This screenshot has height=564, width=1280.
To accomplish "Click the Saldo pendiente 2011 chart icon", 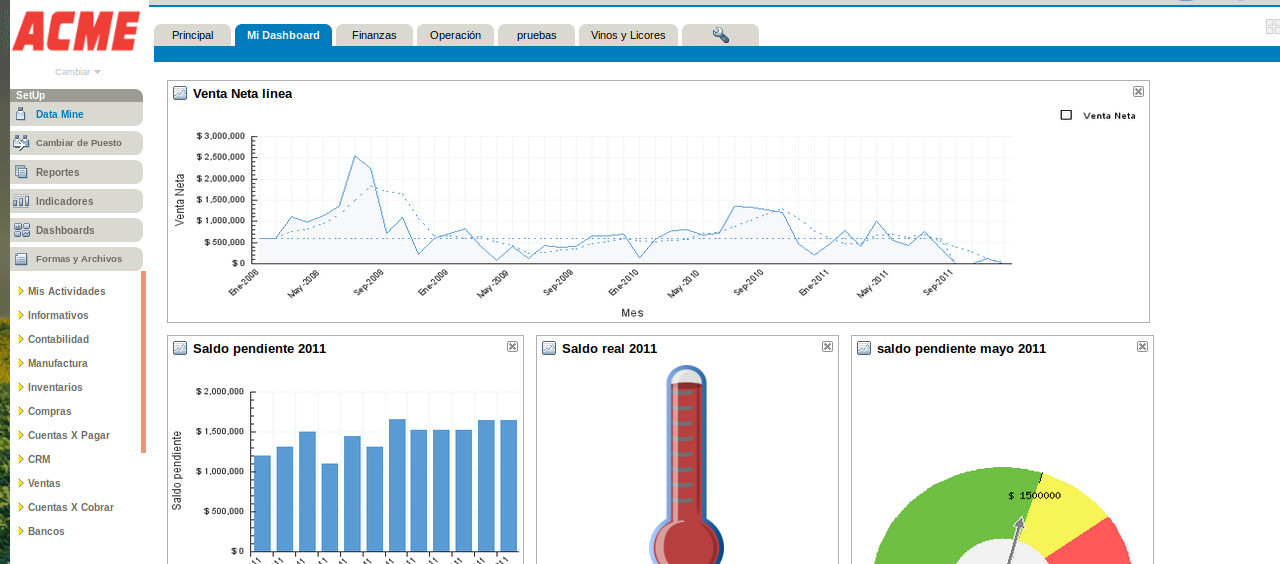I will (x=180, y=348).
